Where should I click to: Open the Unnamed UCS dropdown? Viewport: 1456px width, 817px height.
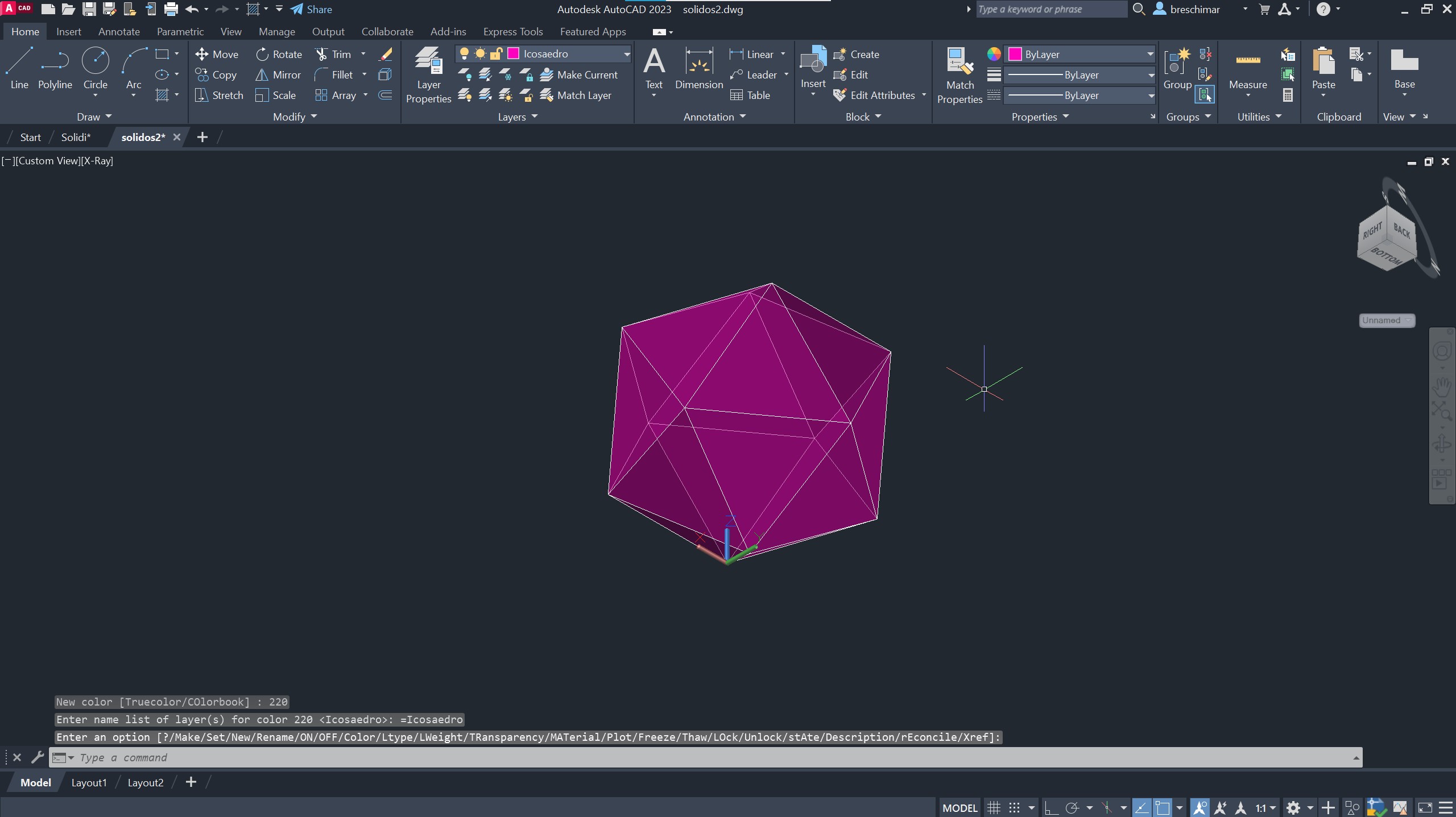pos(1387,320)
